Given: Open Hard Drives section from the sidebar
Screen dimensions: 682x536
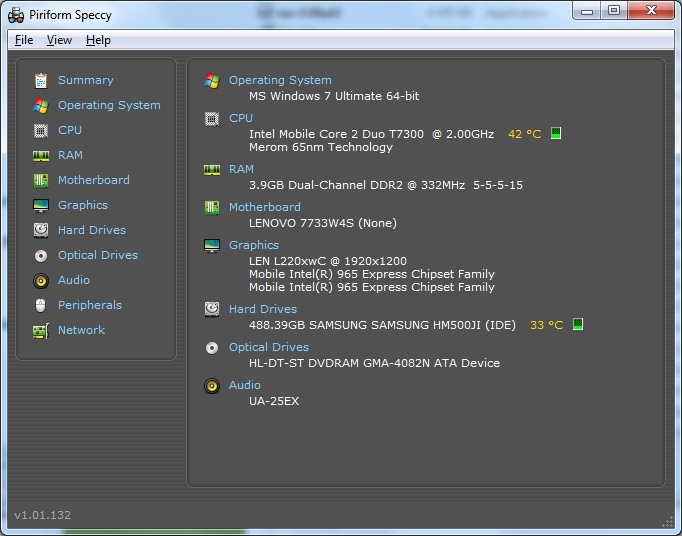Looking at the screenshot, I should coord(92,230).
